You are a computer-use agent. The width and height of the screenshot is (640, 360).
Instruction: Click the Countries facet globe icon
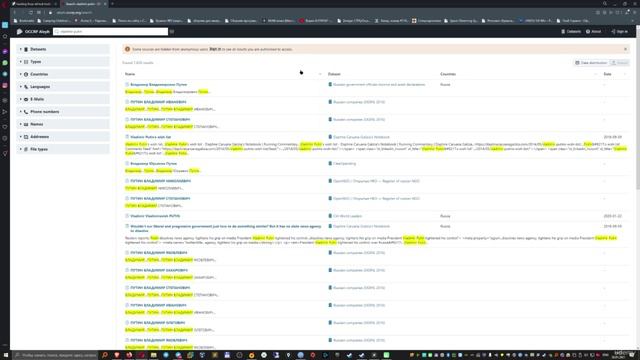26,74
